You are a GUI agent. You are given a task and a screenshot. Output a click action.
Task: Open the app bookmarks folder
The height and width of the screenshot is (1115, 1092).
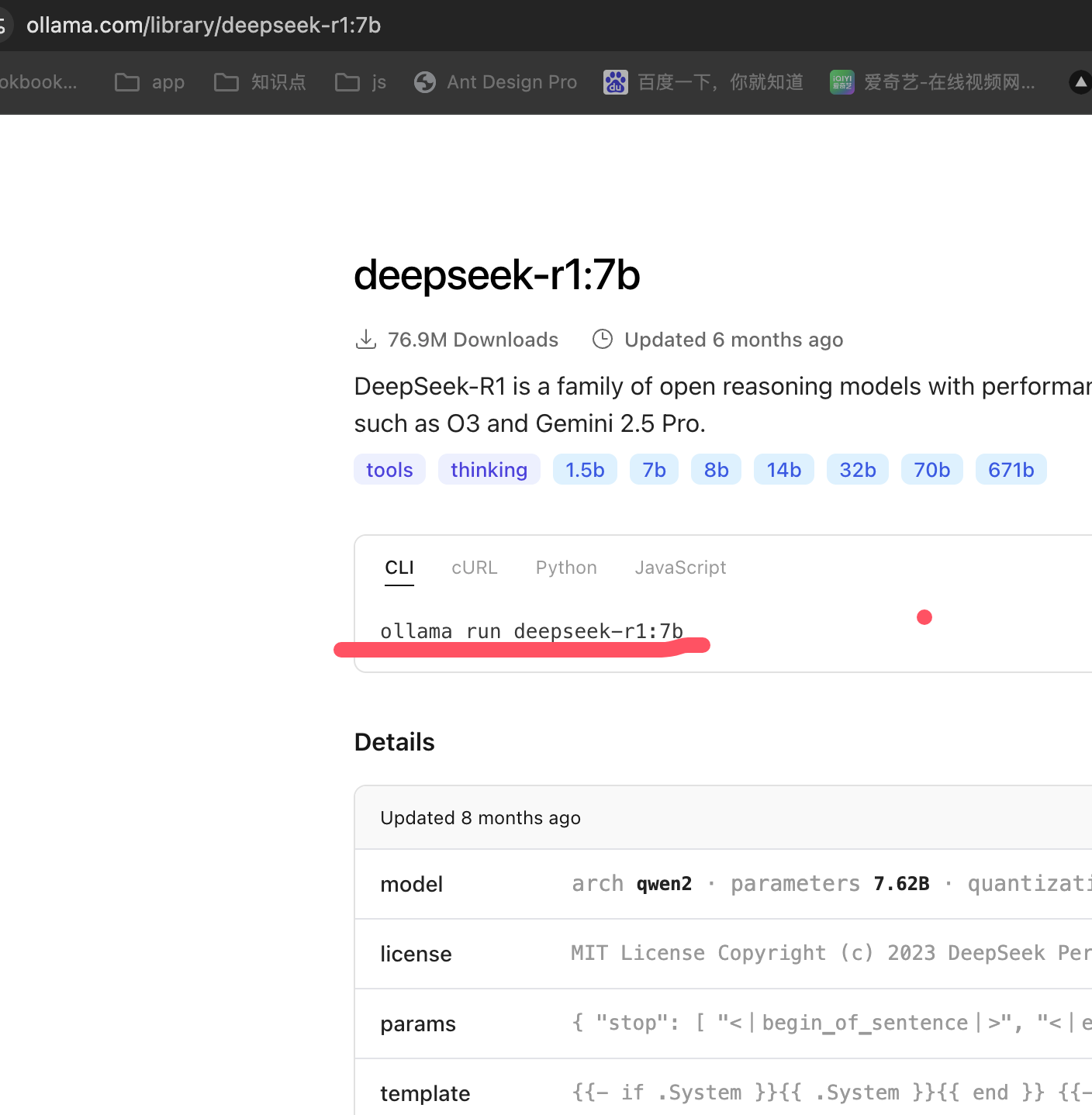coord(150,82)
